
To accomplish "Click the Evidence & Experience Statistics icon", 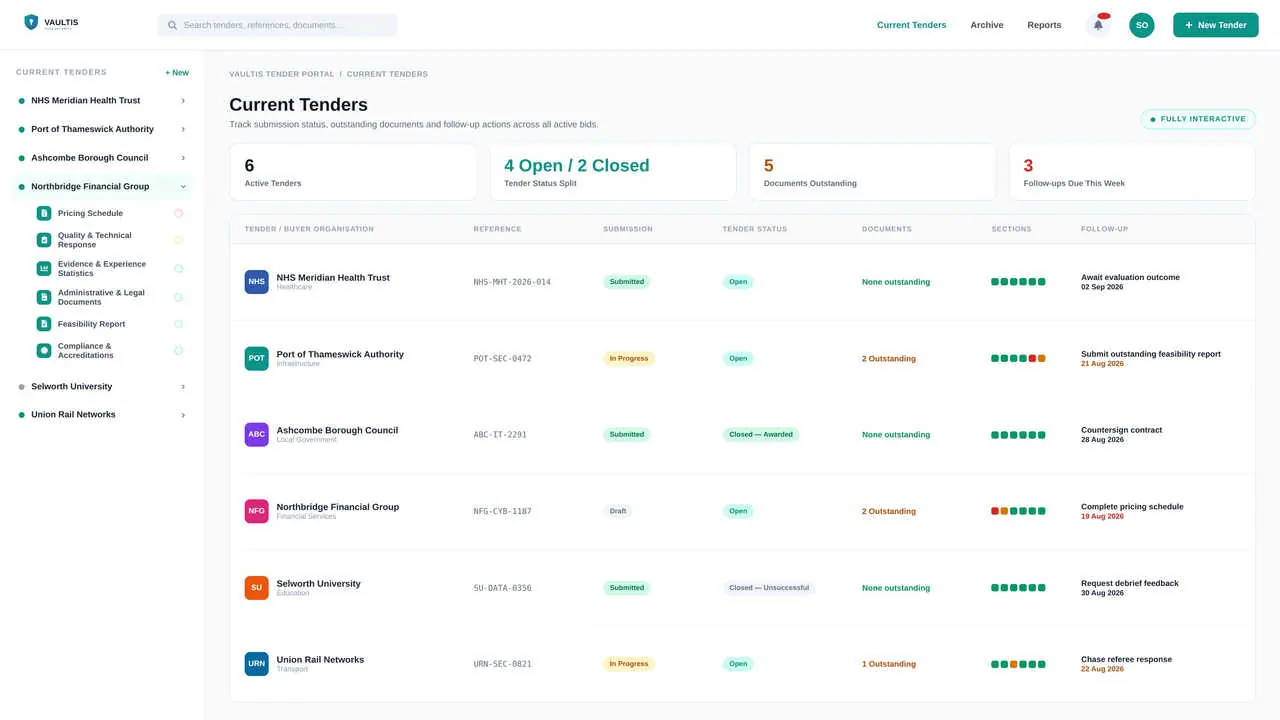I will tap(44, 268).
